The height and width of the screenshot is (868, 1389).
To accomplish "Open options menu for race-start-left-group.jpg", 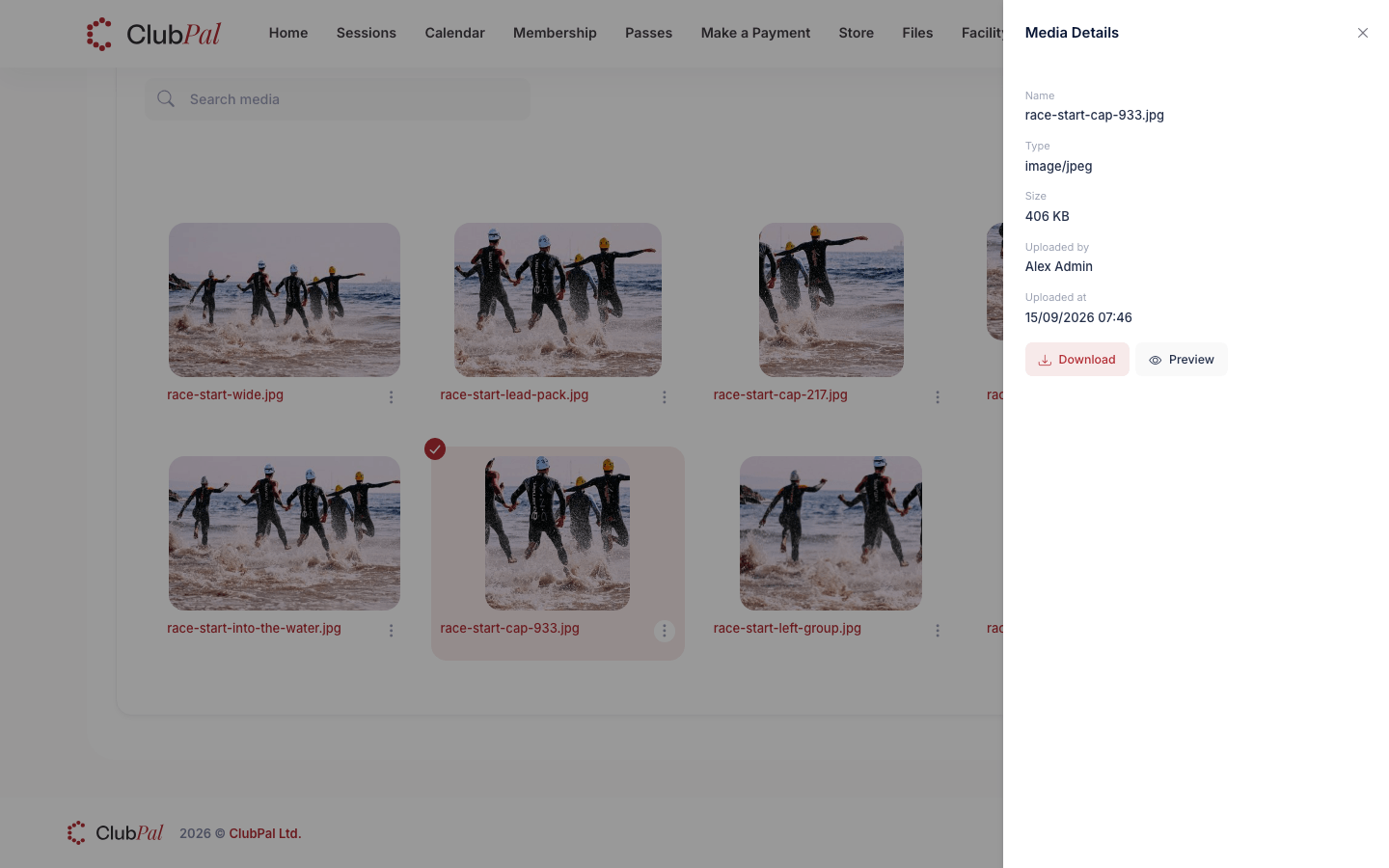I will point(937,631).
